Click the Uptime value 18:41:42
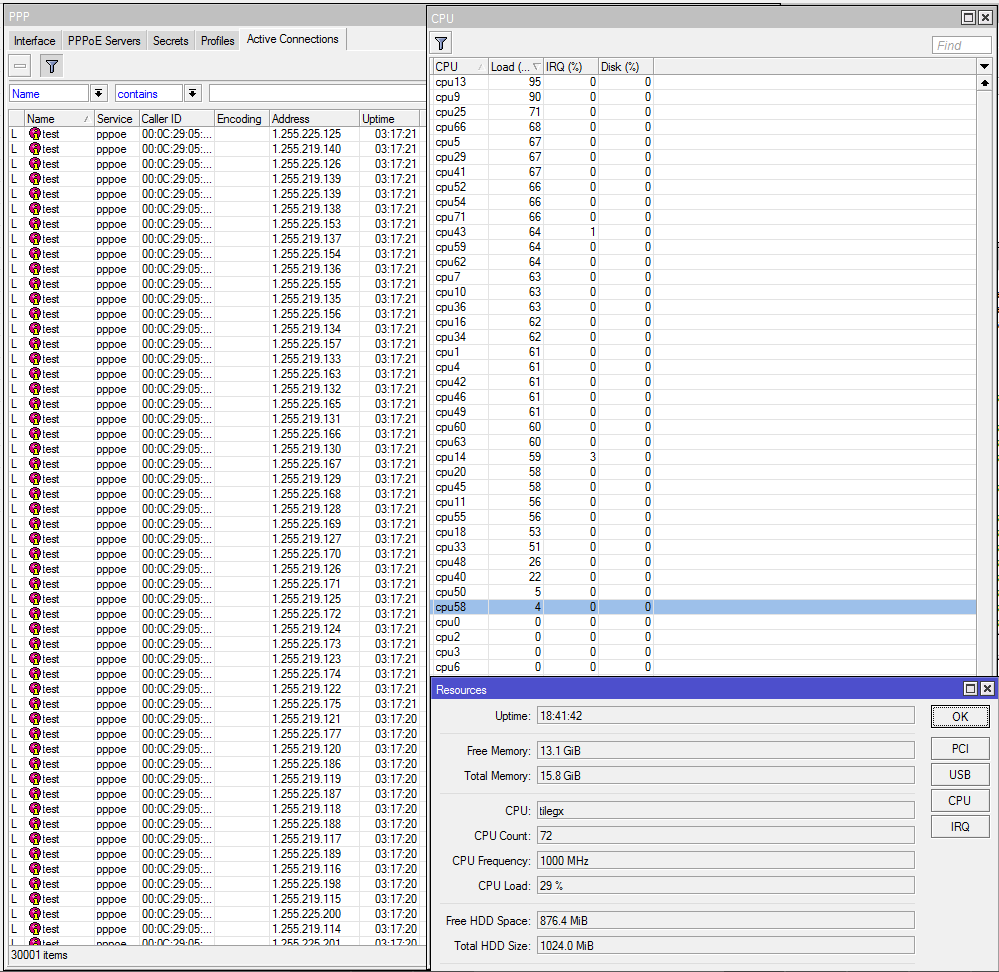 [x=726, y=716]
